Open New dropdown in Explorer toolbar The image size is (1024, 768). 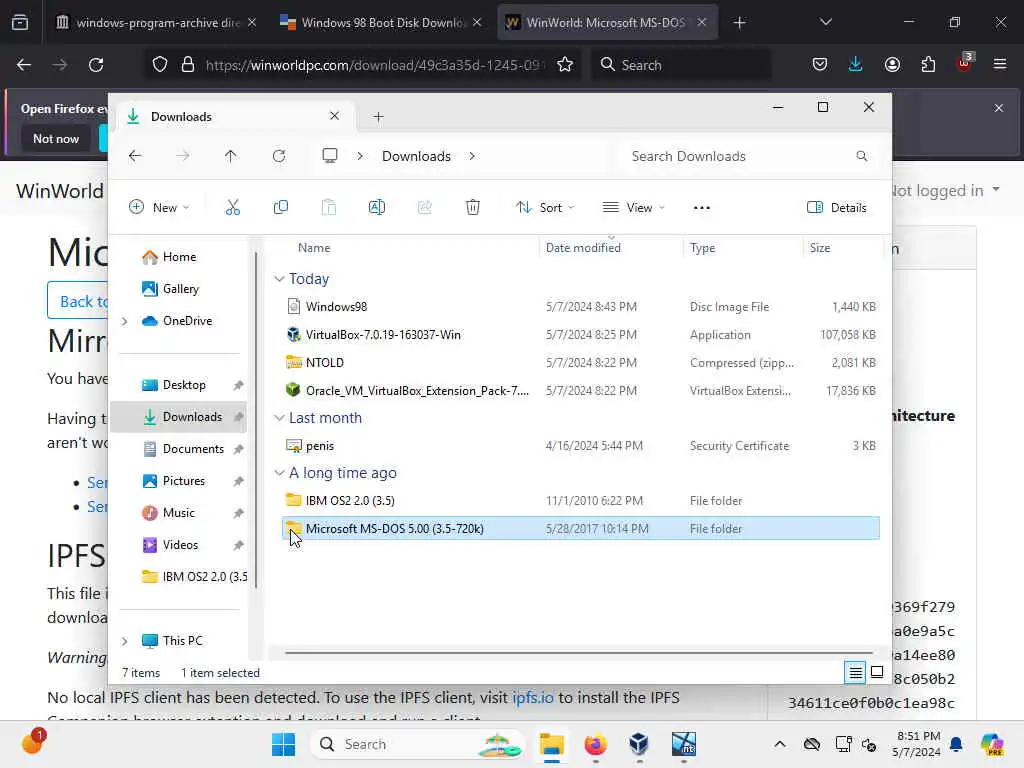pos(159,208)
